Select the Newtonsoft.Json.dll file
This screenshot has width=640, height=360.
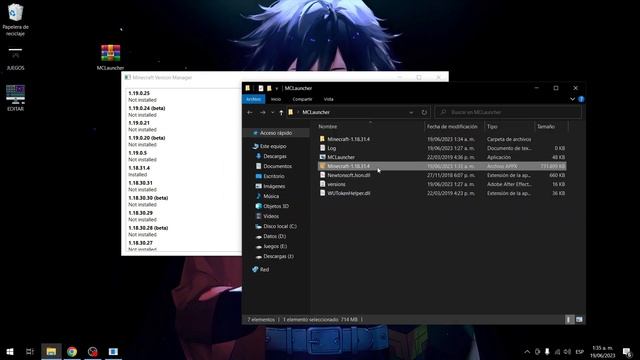(x=442, y=175)
